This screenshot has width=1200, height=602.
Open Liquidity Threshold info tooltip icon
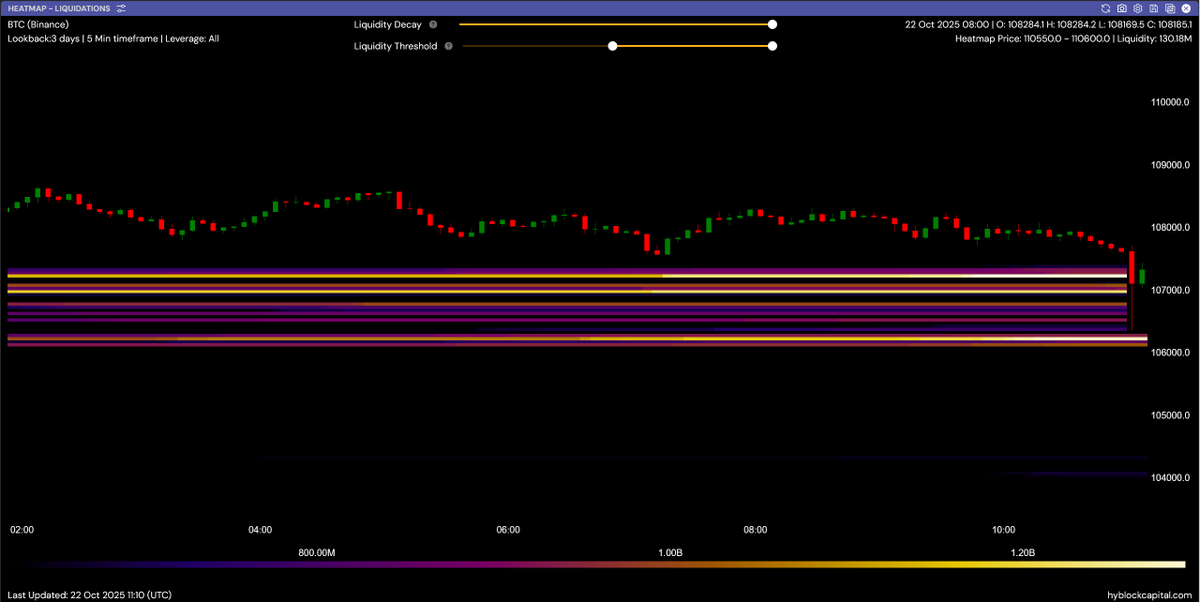[448, 46]
